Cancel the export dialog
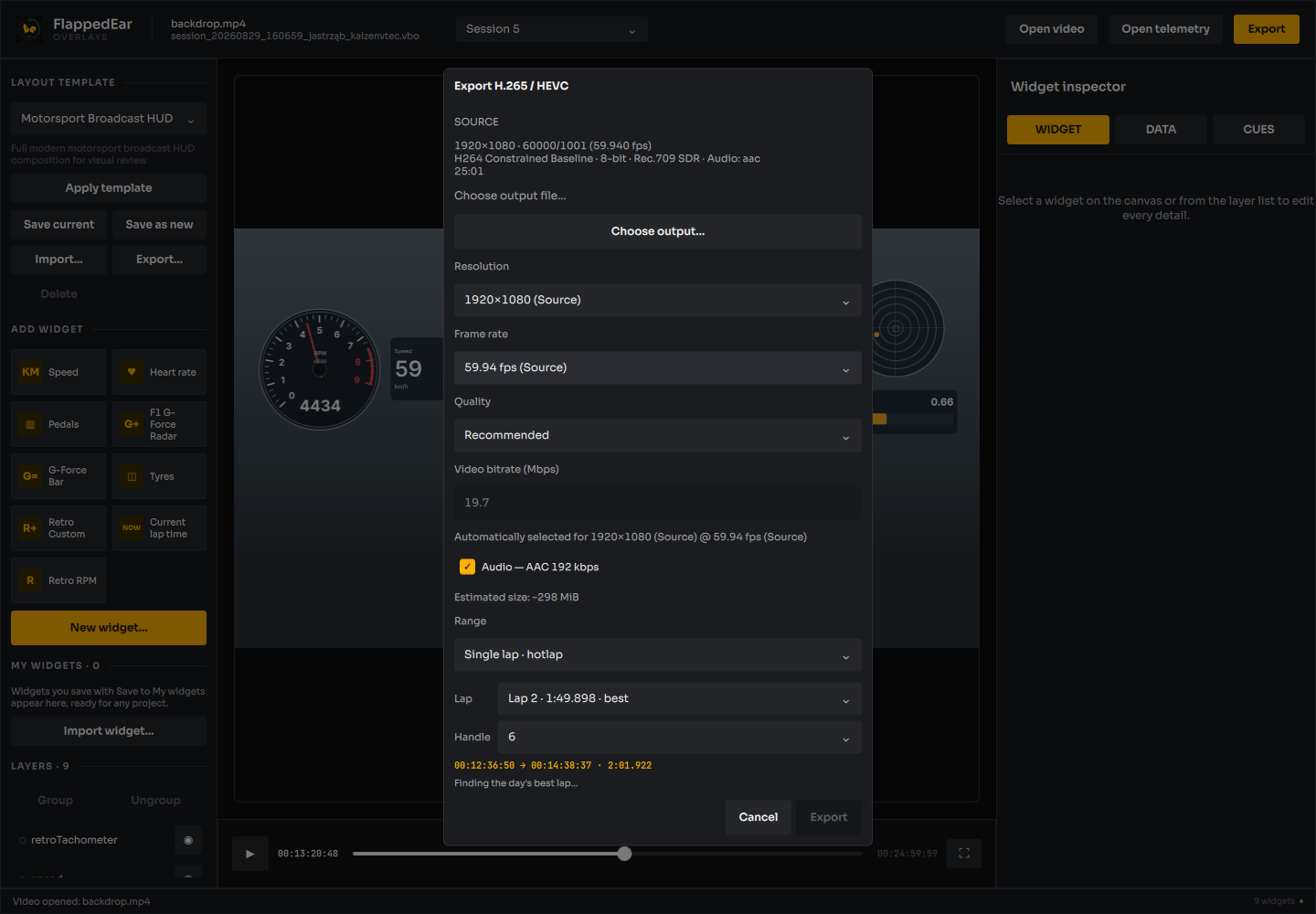Screen dimensions: 1316x914 759,817
